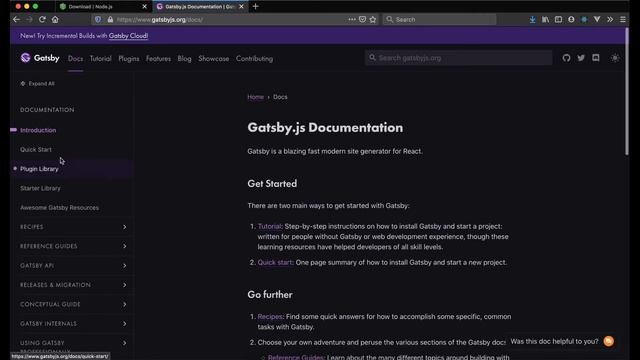Click the browser Search box
This screenshot has height=360, width=640.
click(x=439, y=19)
